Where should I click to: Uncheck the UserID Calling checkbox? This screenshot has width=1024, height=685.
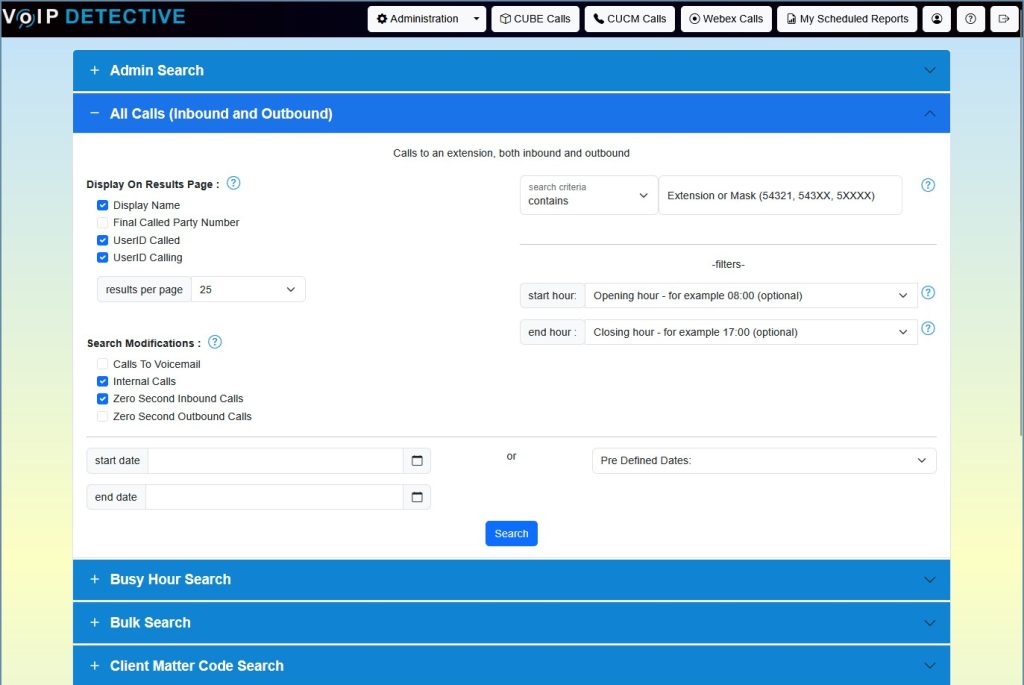pos(103,257)
